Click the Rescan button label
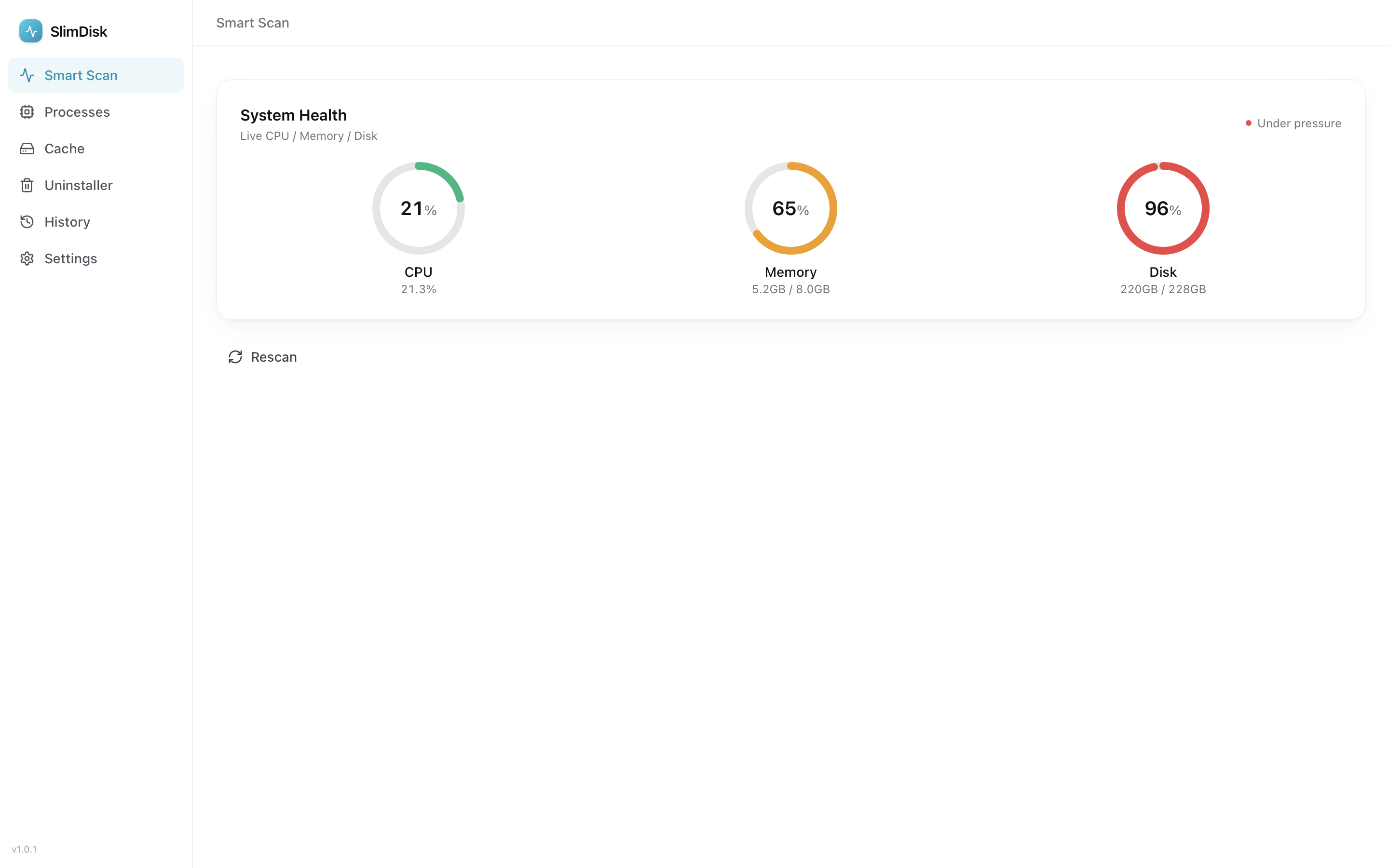The width and height of the screenshot is (1389, 868). (x=274, y=357)
